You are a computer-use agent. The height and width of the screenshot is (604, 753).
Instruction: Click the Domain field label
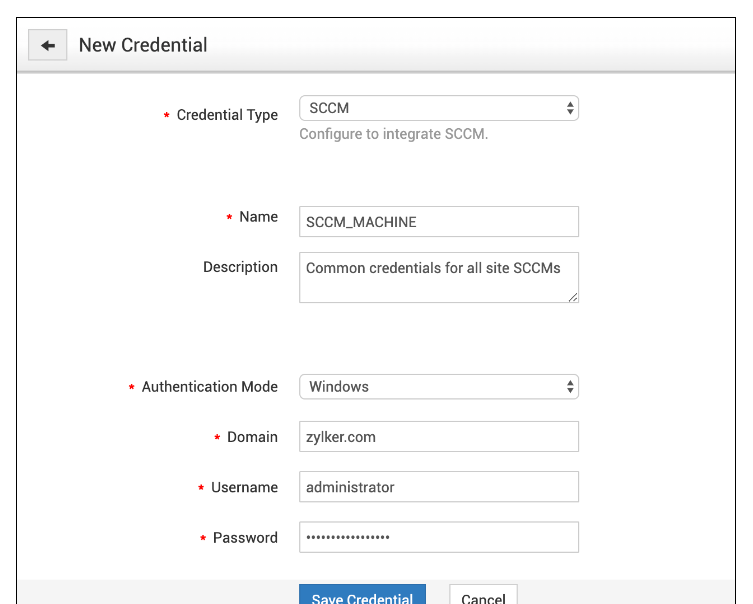pos(252,437)
